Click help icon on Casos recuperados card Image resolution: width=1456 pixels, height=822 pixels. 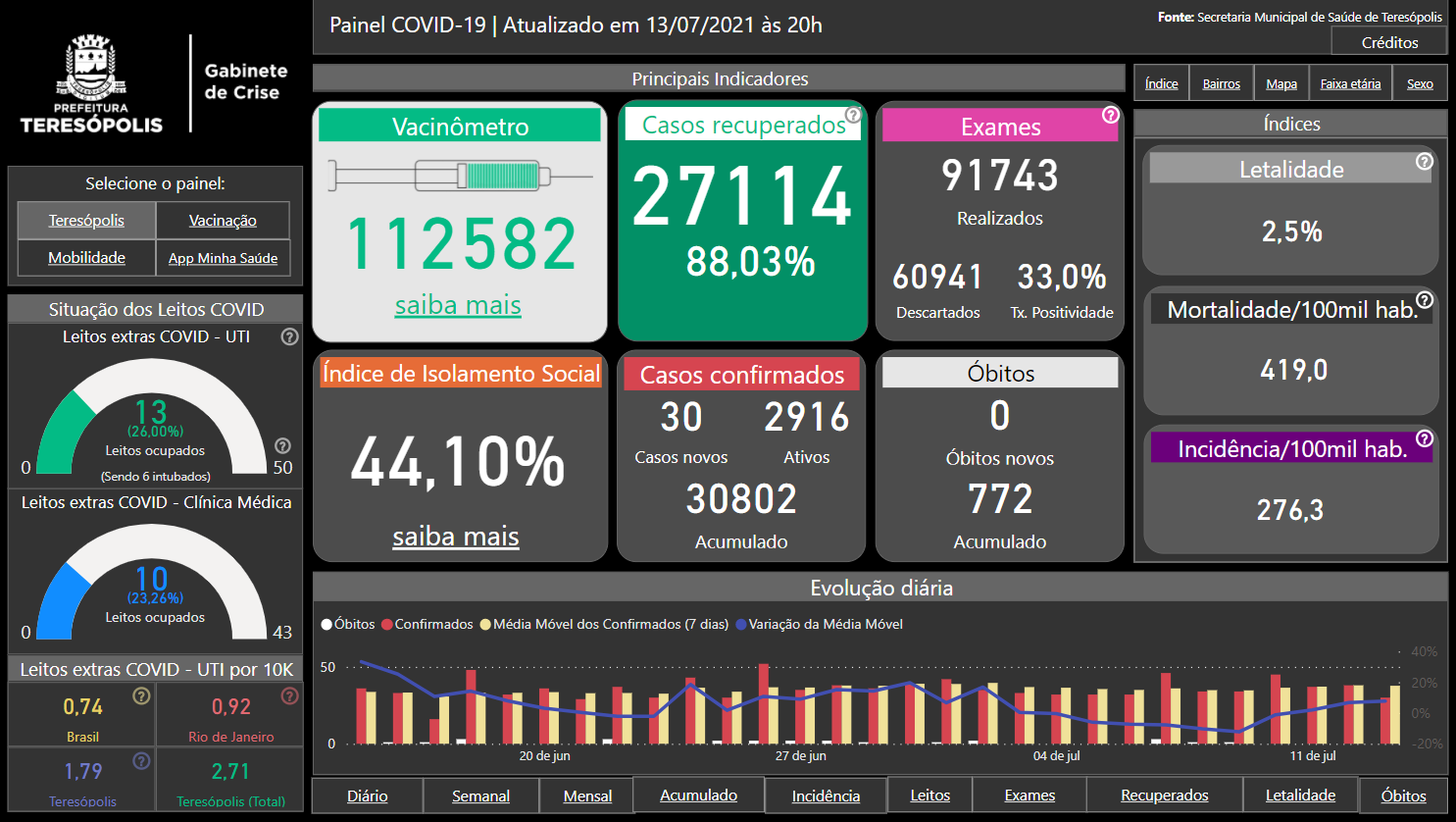point(853,115)
